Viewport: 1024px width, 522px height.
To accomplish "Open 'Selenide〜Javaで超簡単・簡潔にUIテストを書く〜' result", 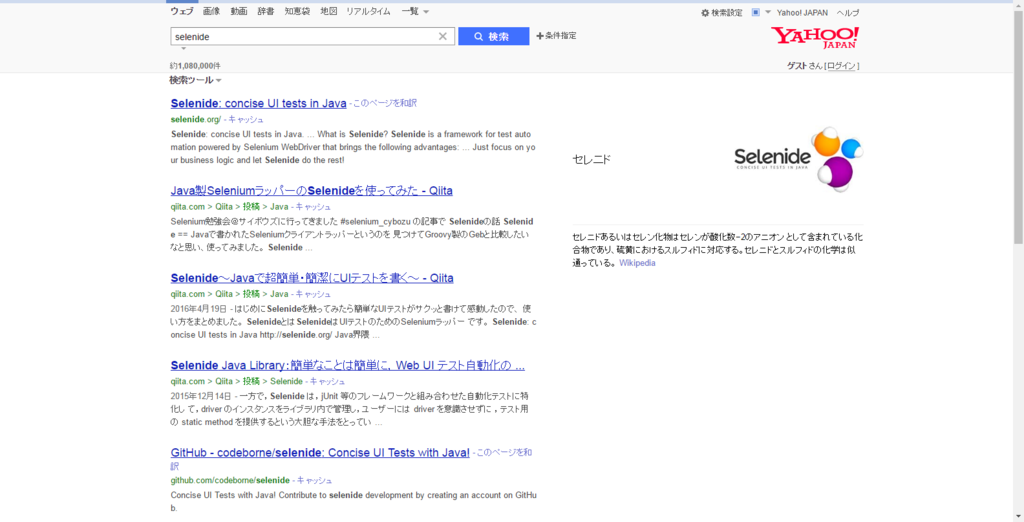I will [312, 278].
